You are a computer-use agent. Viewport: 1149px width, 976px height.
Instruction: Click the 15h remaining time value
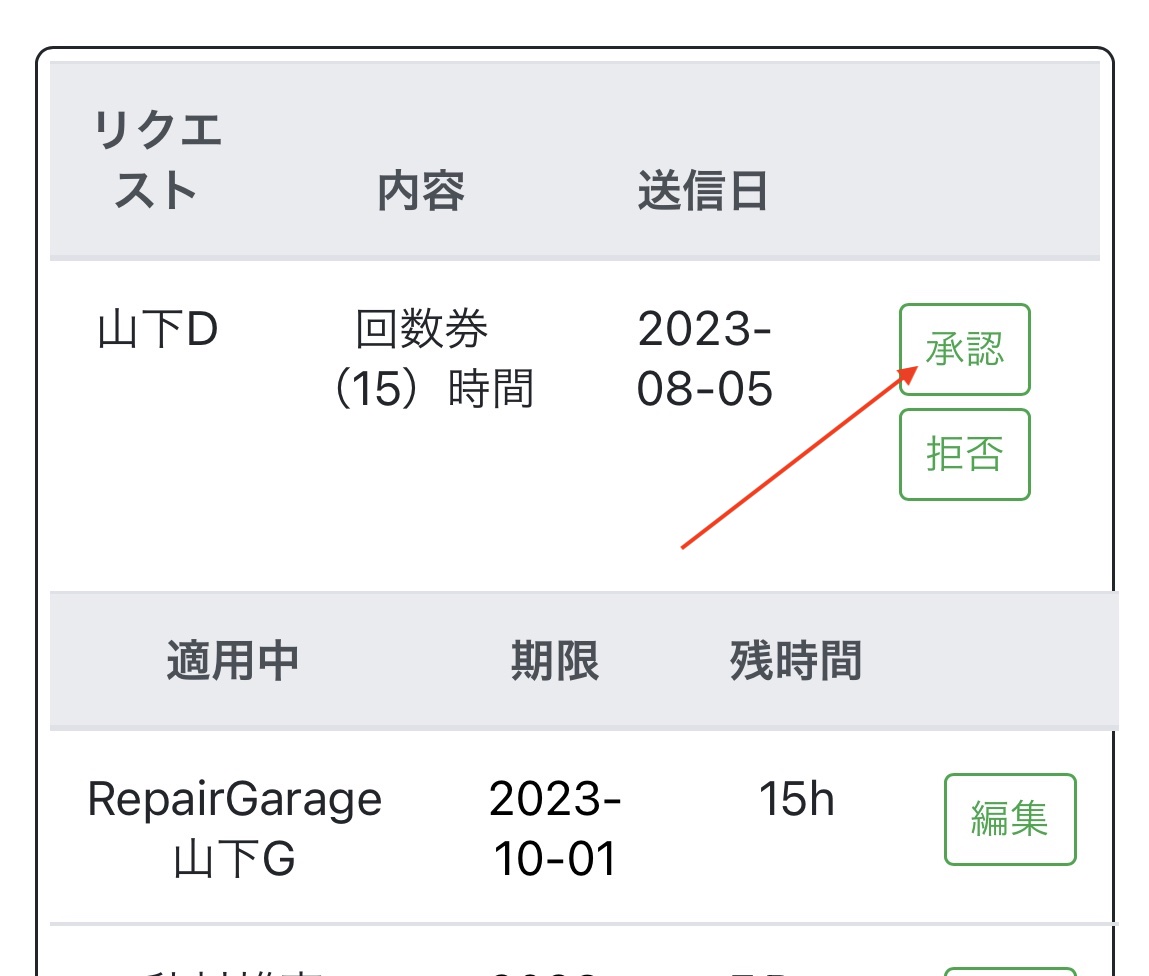(796, 800)
